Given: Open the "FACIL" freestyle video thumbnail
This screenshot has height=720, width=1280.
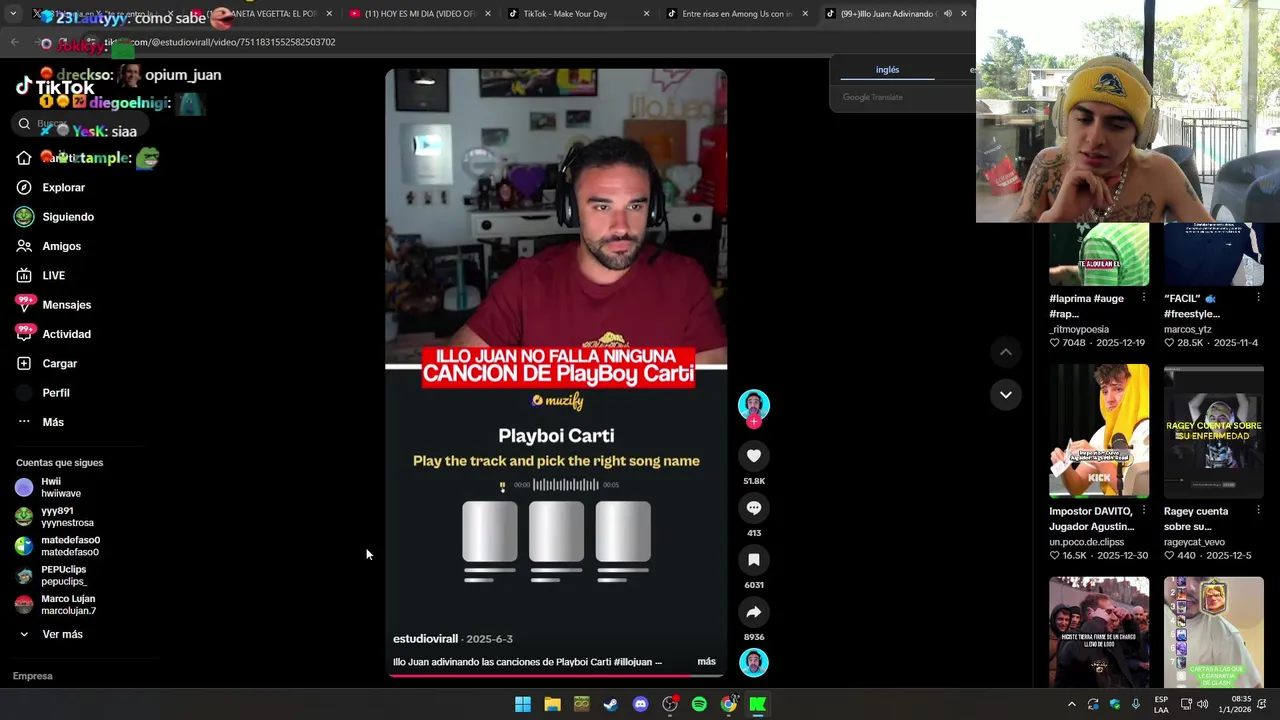Looking at the screenshot, I should [x=1214, y=255].
